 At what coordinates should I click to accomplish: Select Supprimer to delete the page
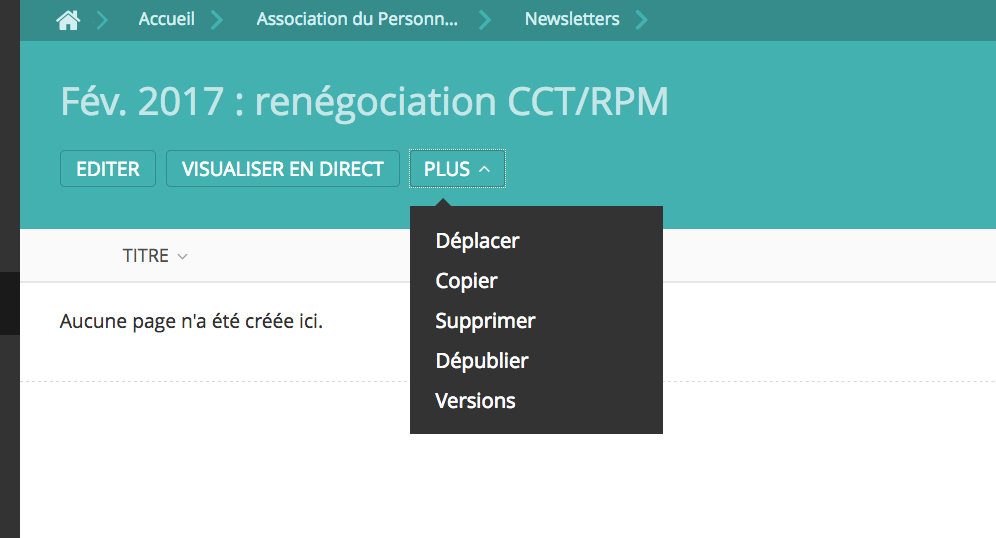click(485, 321)
